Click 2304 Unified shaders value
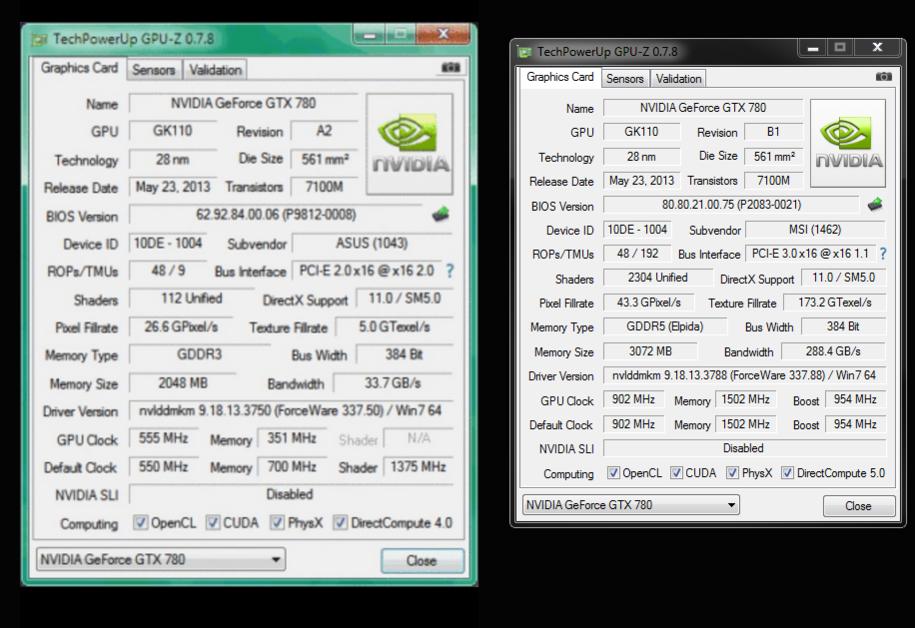Viewport: 915px width, 628px height. tap(658, 278)
